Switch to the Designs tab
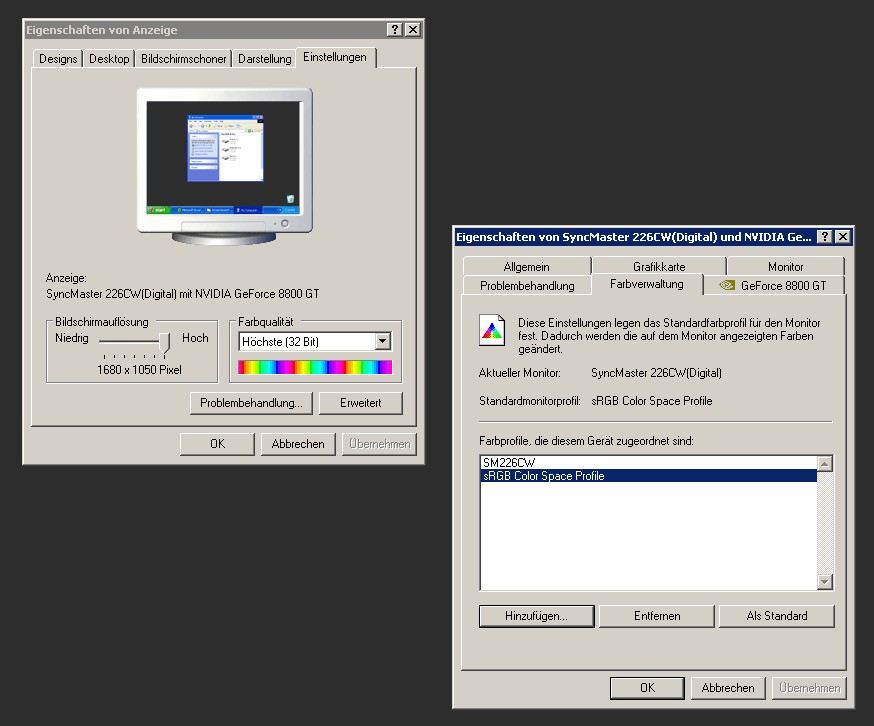This screenshot has width=874, height=726. click(58, 59)
